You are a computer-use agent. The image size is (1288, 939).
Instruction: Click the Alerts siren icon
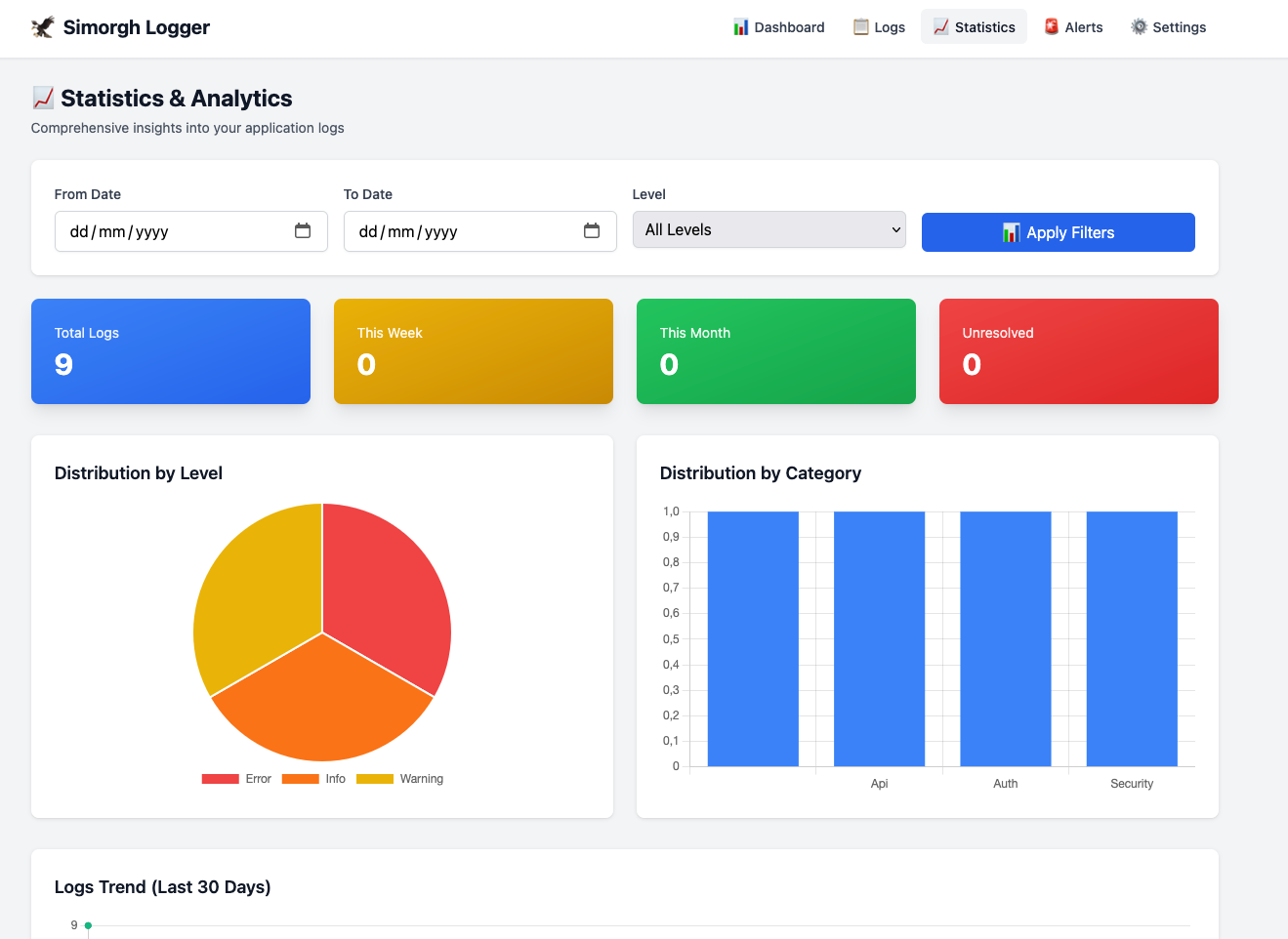tap(1052, 27)
